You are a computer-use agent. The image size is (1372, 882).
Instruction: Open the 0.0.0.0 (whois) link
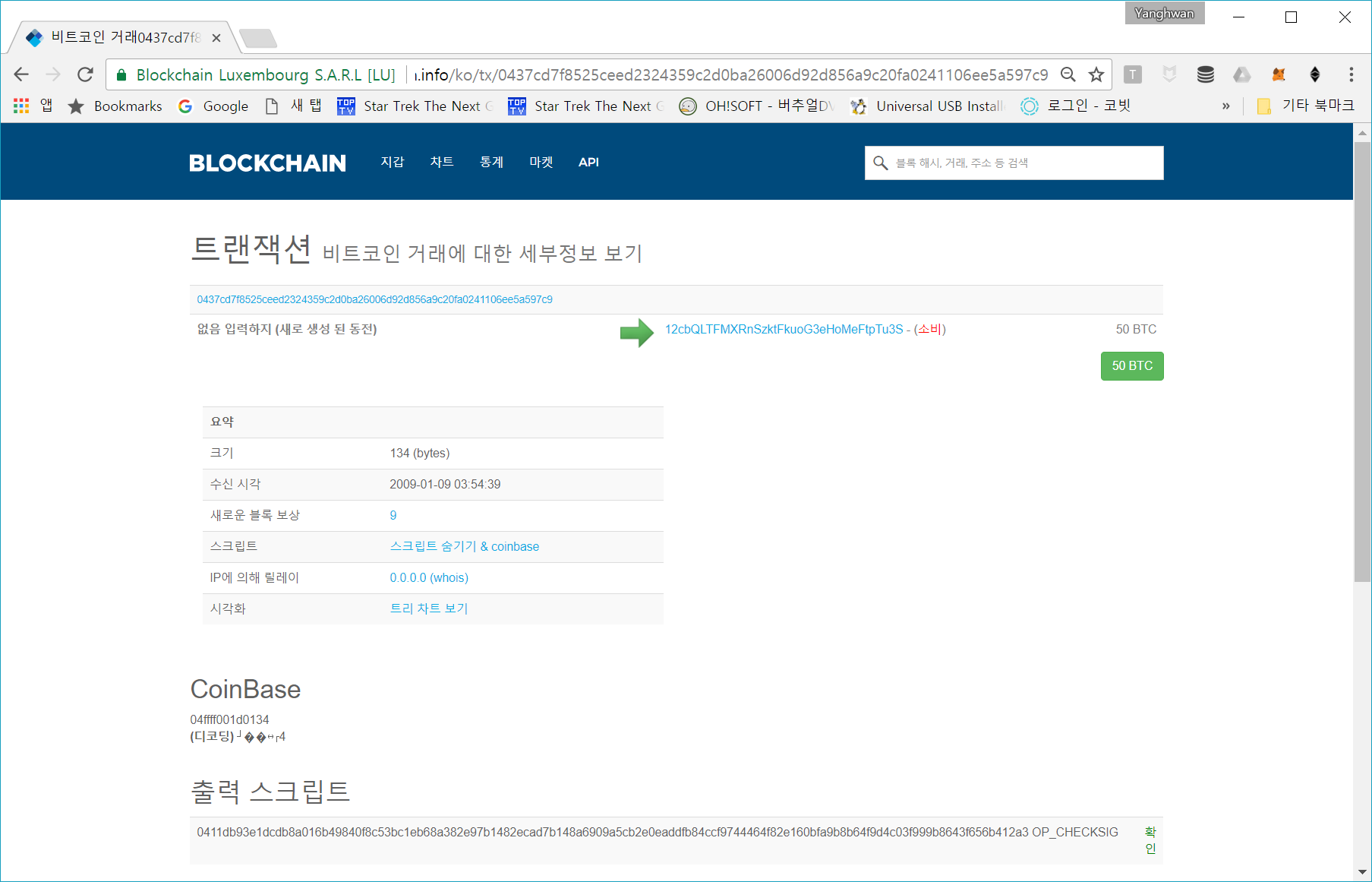click(x=429, y=577)
